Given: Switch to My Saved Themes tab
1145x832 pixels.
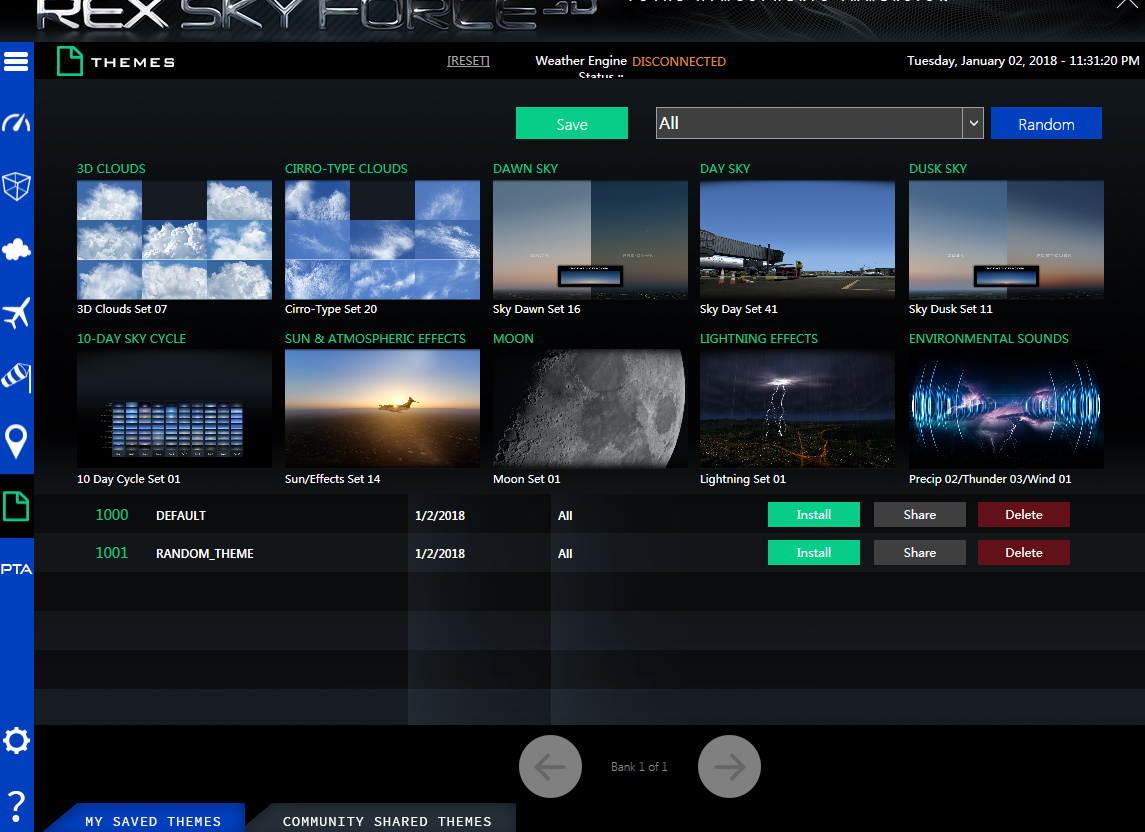Looking at the screenshot, I should tap(152, 820).
